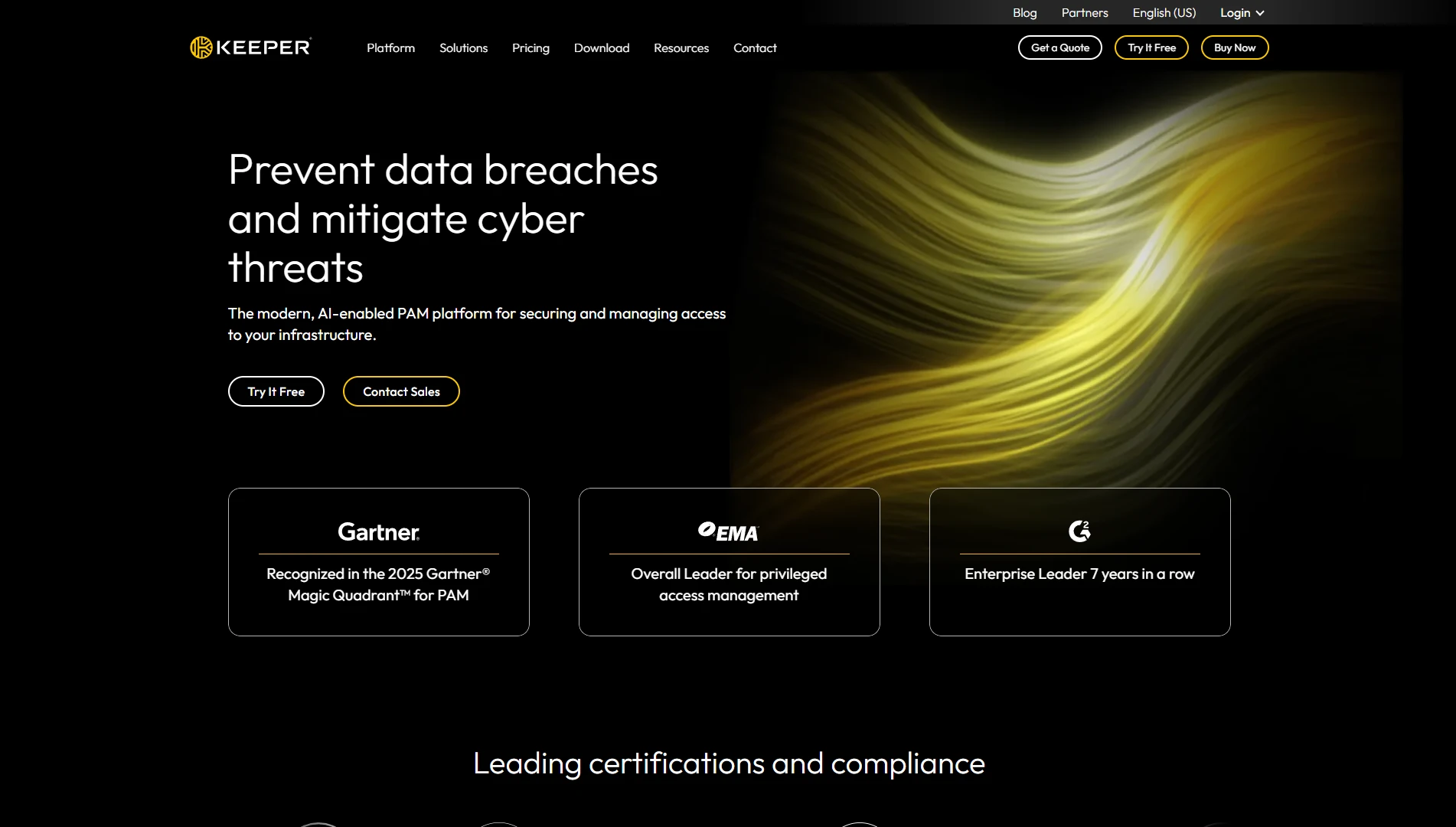This screenshot has width=1456, height=827.
Task: Select Enterprise Leader 7 years in a row
Action: [x=1079, y=574]
